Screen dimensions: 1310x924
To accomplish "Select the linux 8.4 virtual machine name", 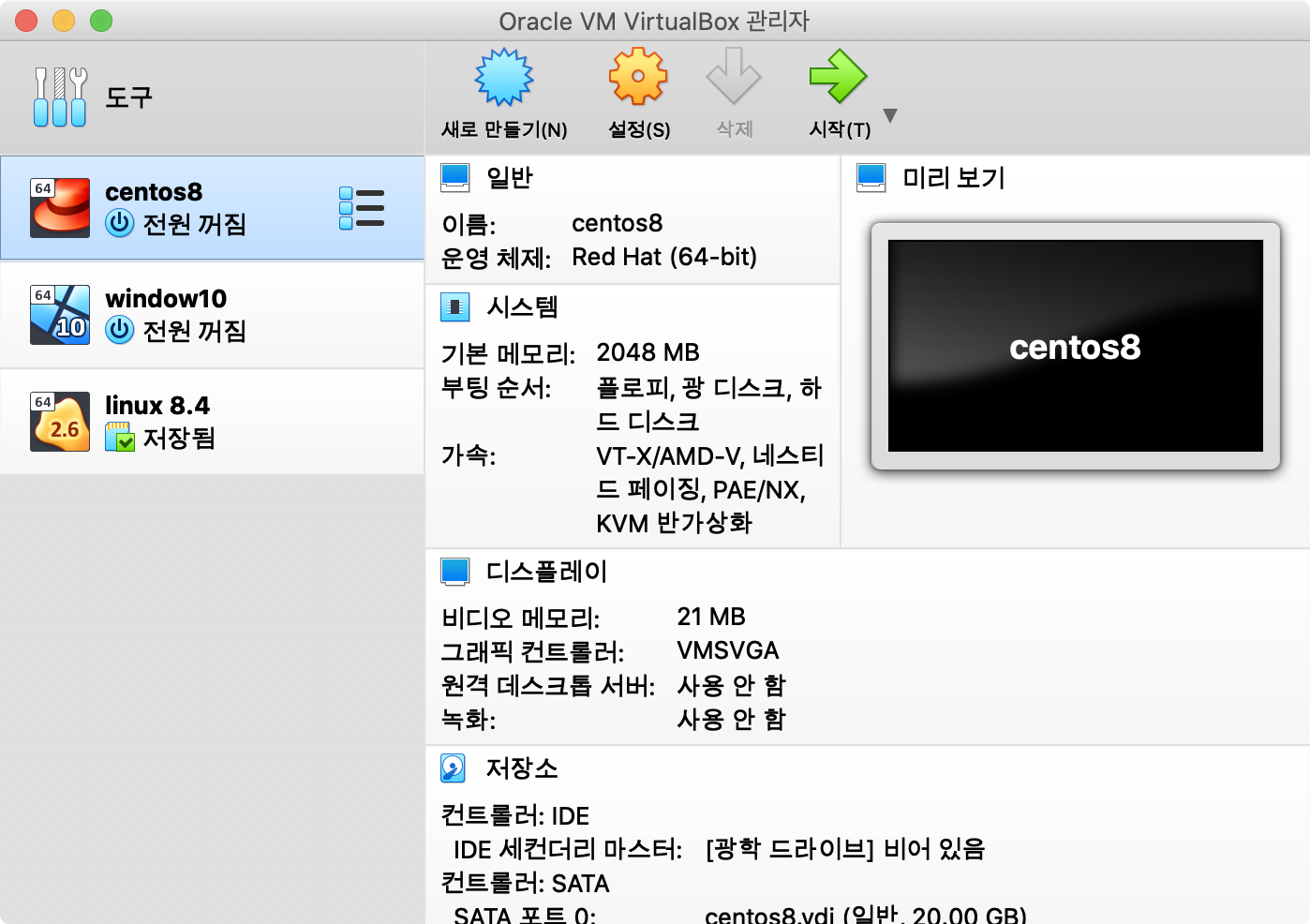I will click(x=157, y=406).
